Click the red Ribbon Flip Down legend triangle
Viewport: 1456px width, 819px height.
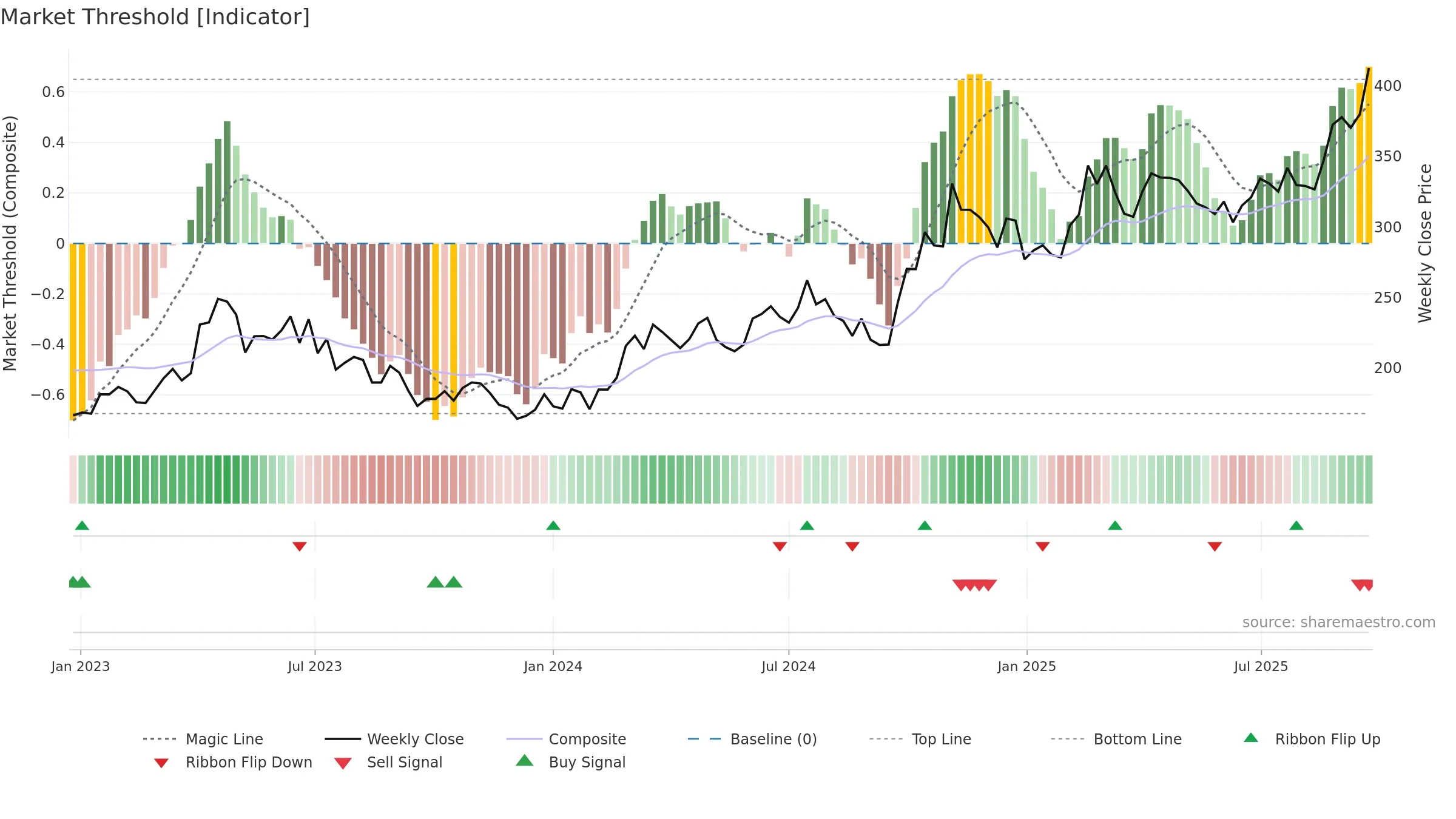pyautogui.click(x=161, y=763)
